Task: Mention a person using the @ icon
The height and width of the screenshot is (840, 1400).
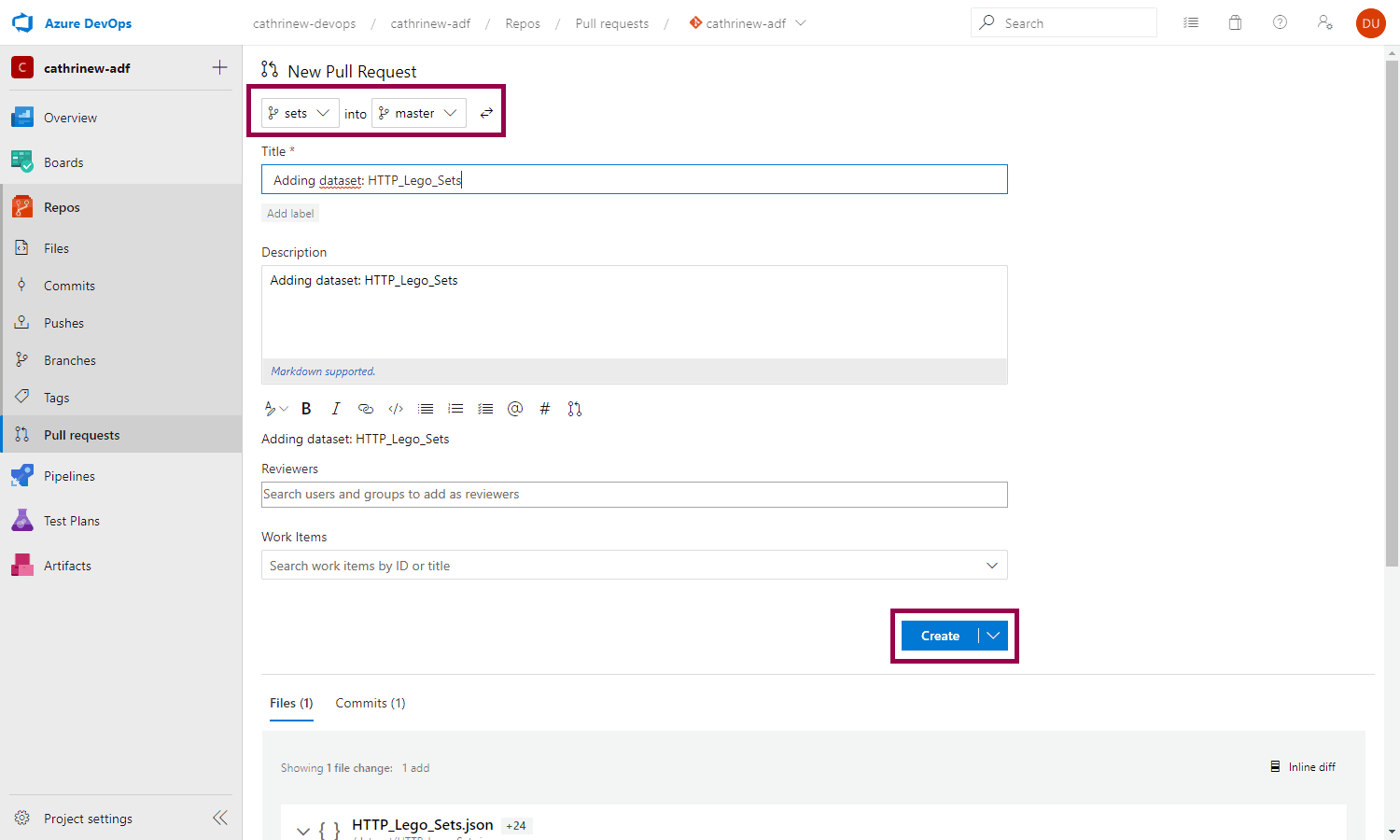Action: [x=515, y=409]
